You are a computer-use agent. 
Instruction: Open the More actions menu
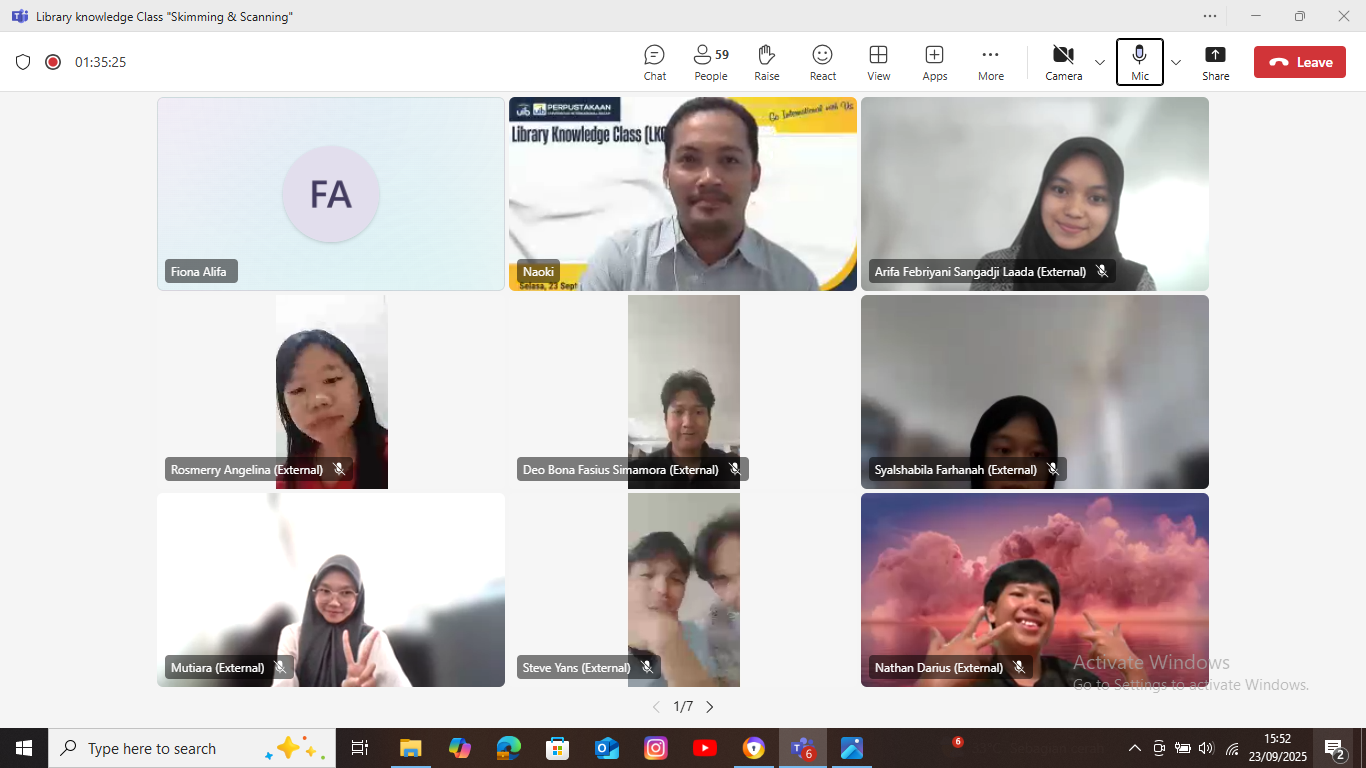(991, 62)
